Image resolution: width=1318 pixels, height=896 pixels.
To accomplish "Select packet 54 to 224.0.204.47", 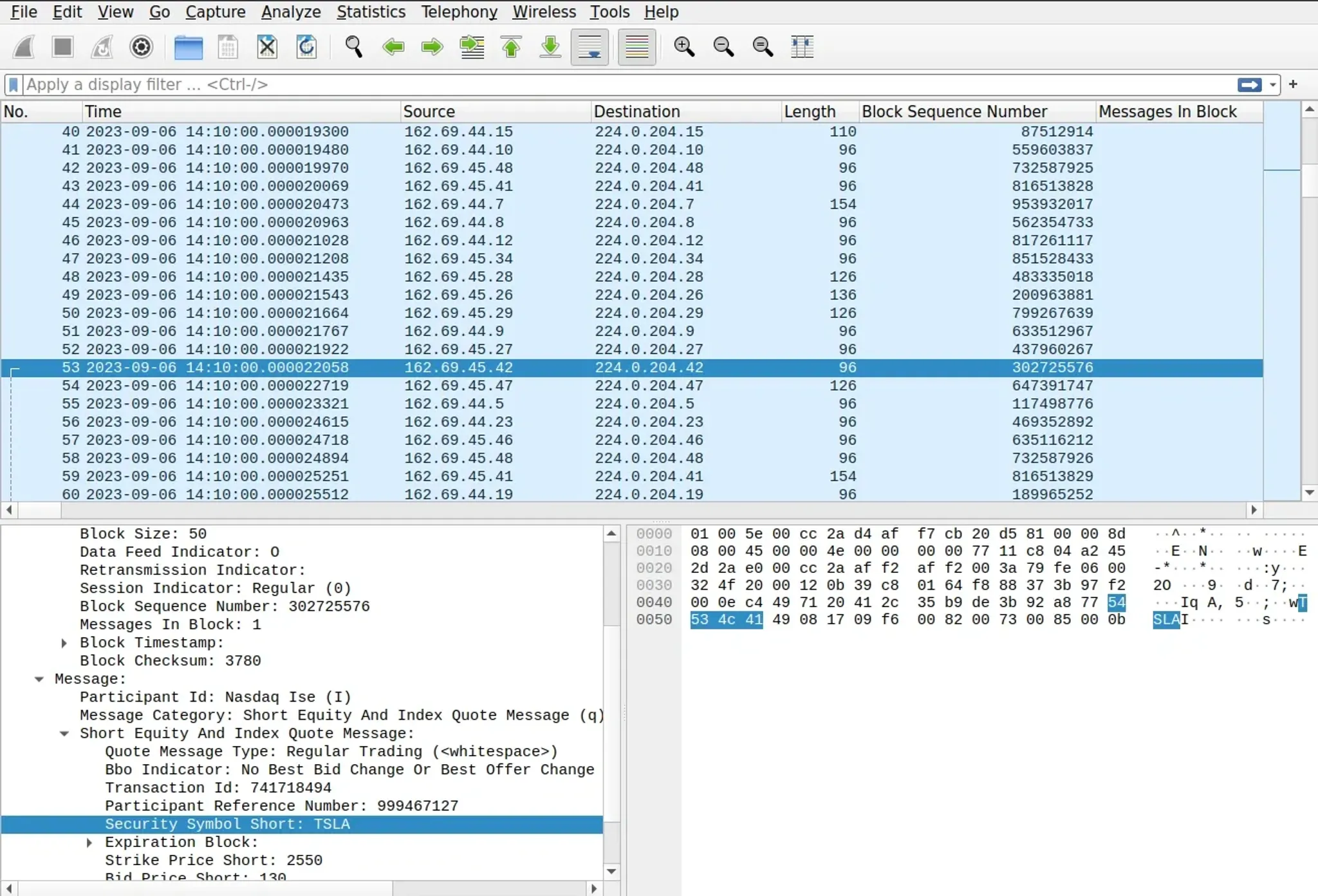I will click(x=631, y=386).
